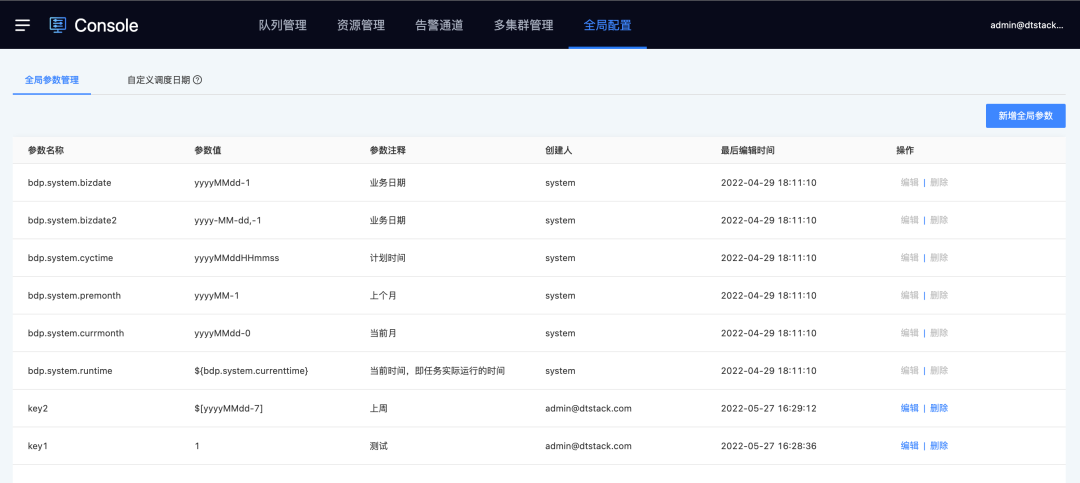Click the help icon beside 自定义调度日期

tap(198, 80)
